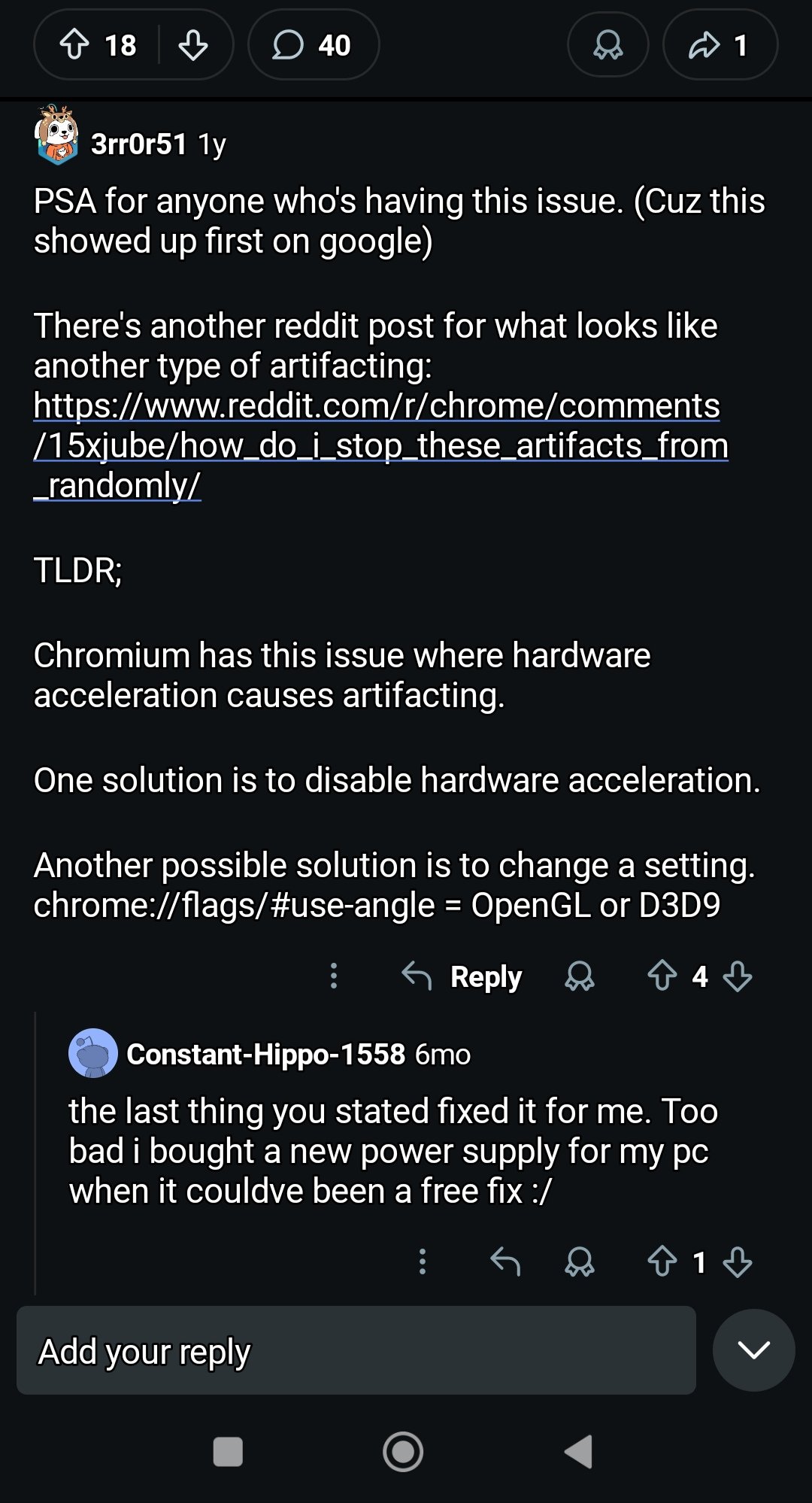The width and height of the screenshot is (812, 1503).
Task: Downvote 3rr0r51's comment
Action: [x=738, y=976]
